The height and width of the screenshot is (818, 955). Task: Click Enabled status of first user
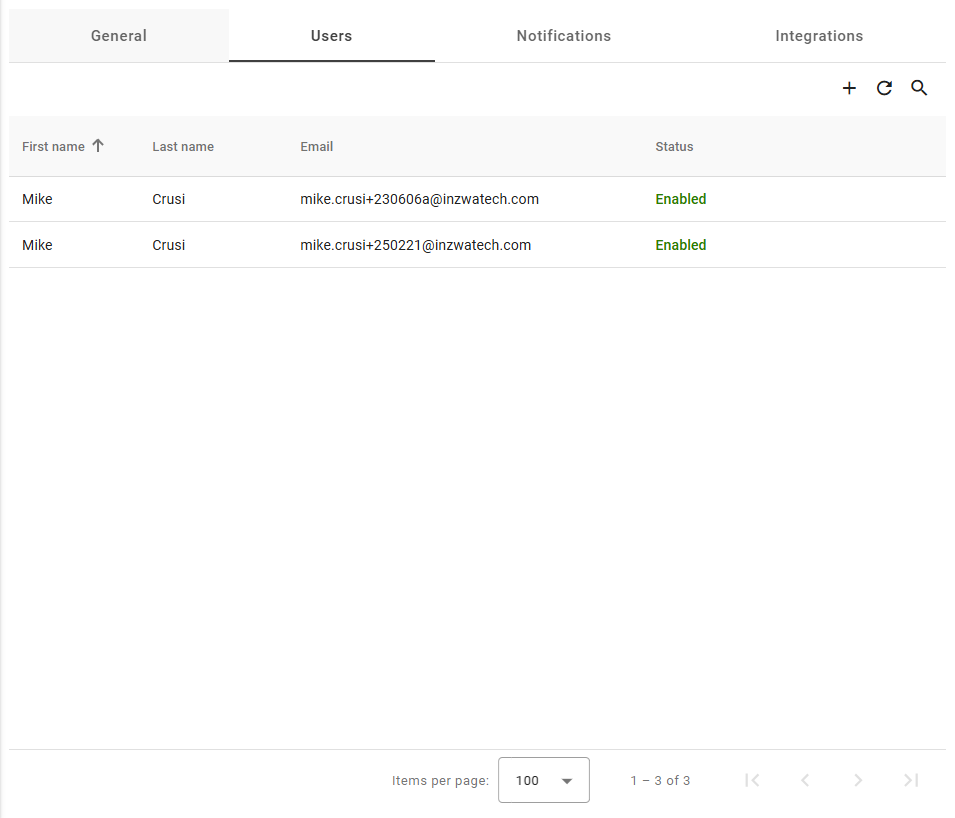click(x=680, y=199)
